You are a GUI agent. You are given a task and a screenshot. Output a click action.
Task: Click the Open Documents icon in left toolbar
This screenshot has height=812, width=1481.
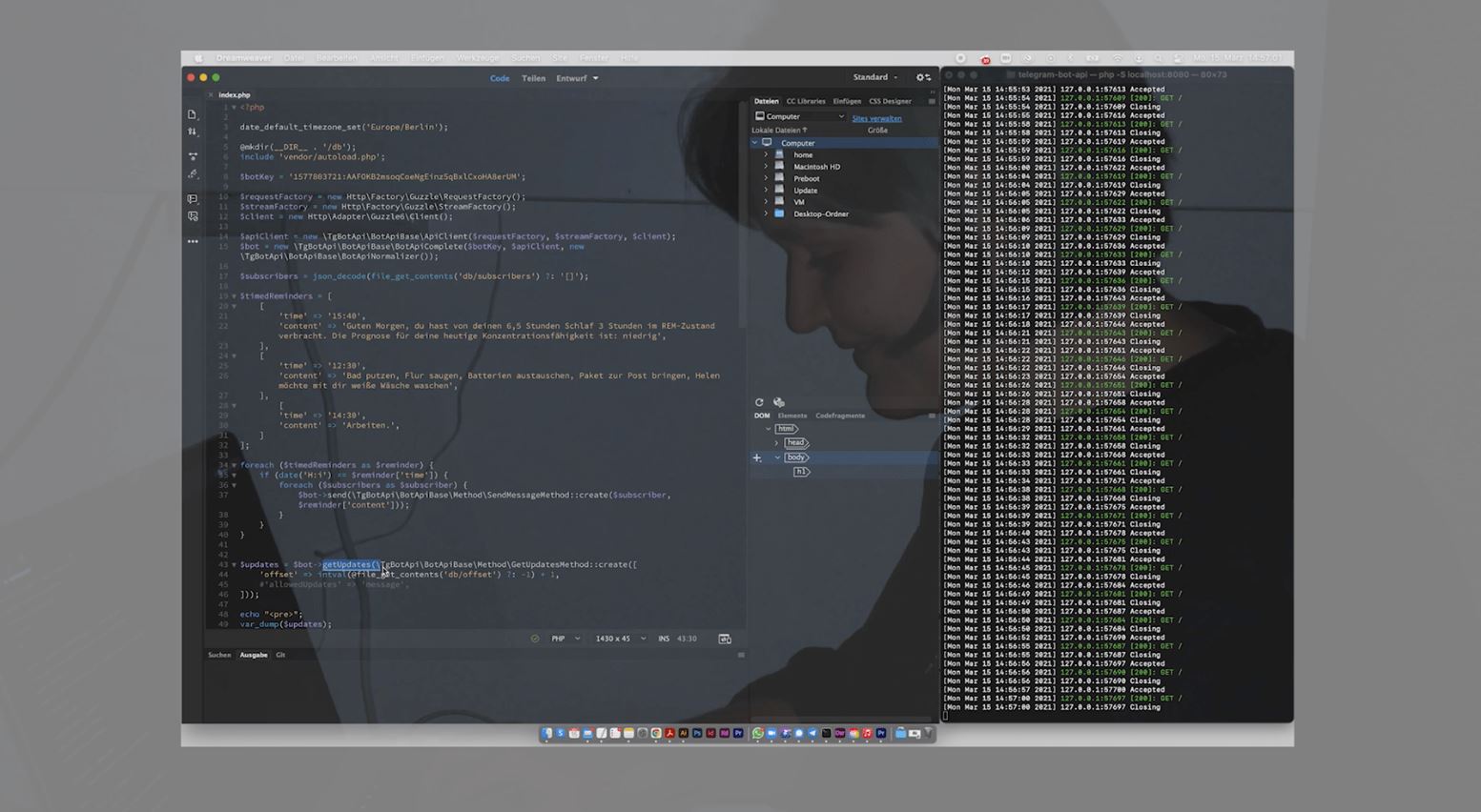coord(193,114)
